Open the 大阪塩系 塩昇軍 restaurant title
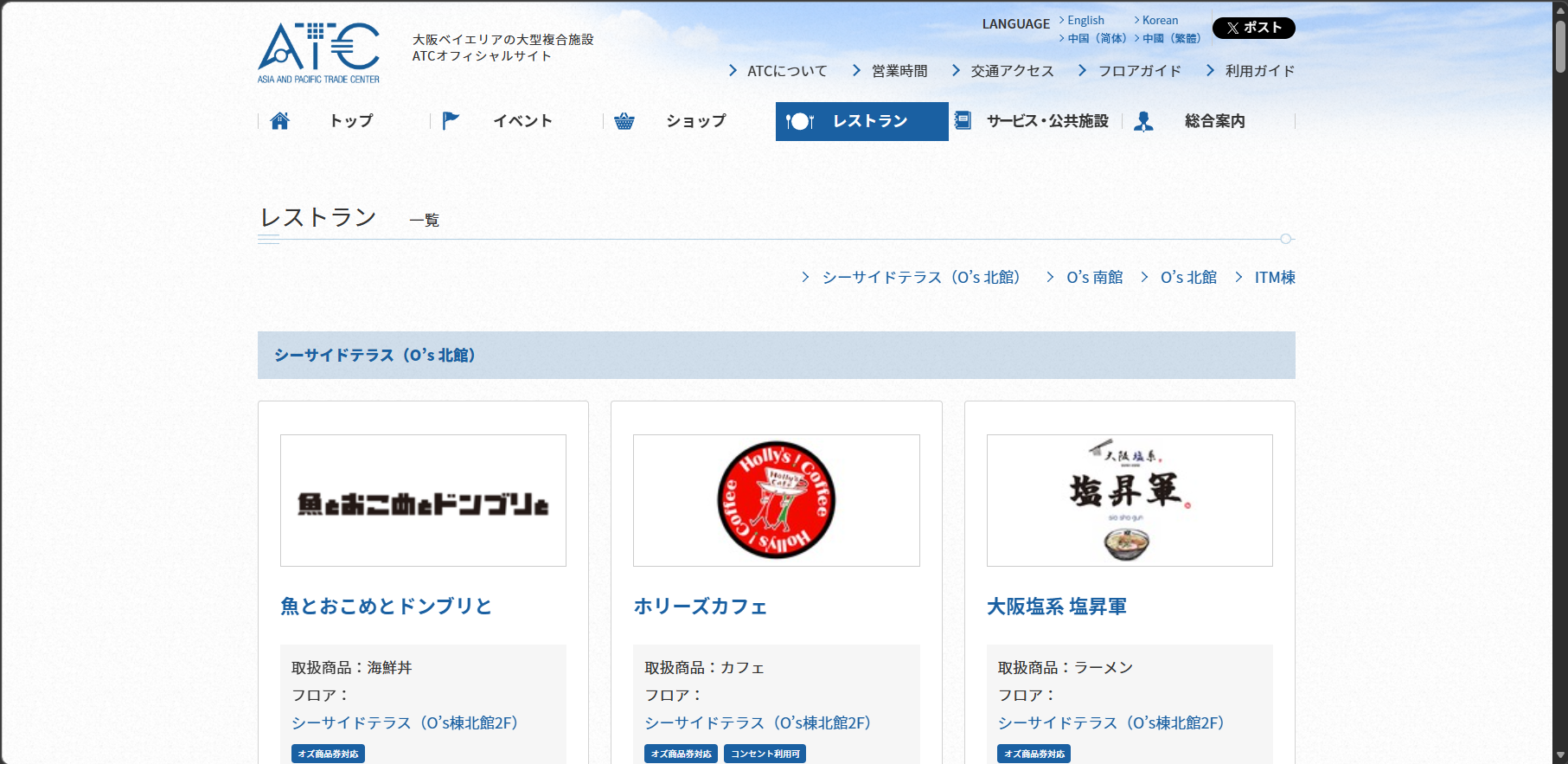1568x764 pixels. tap(1056, 607)
